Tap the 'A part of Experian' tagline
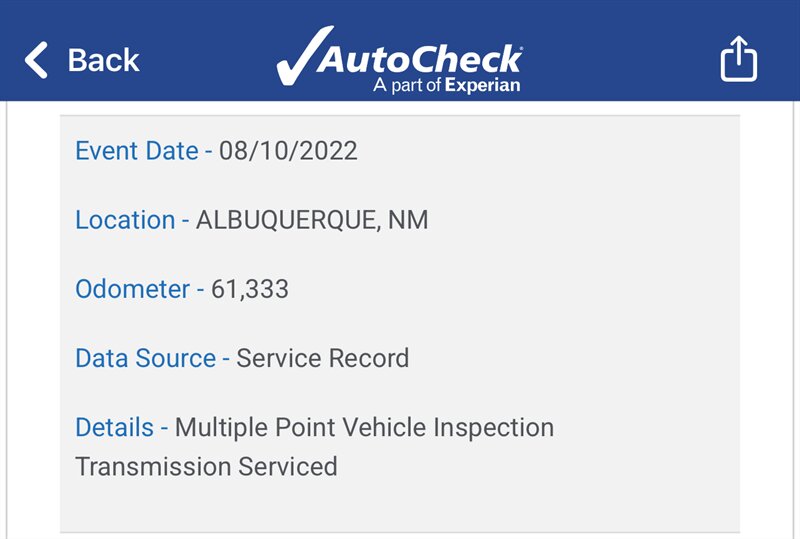 tap(446, 85)
